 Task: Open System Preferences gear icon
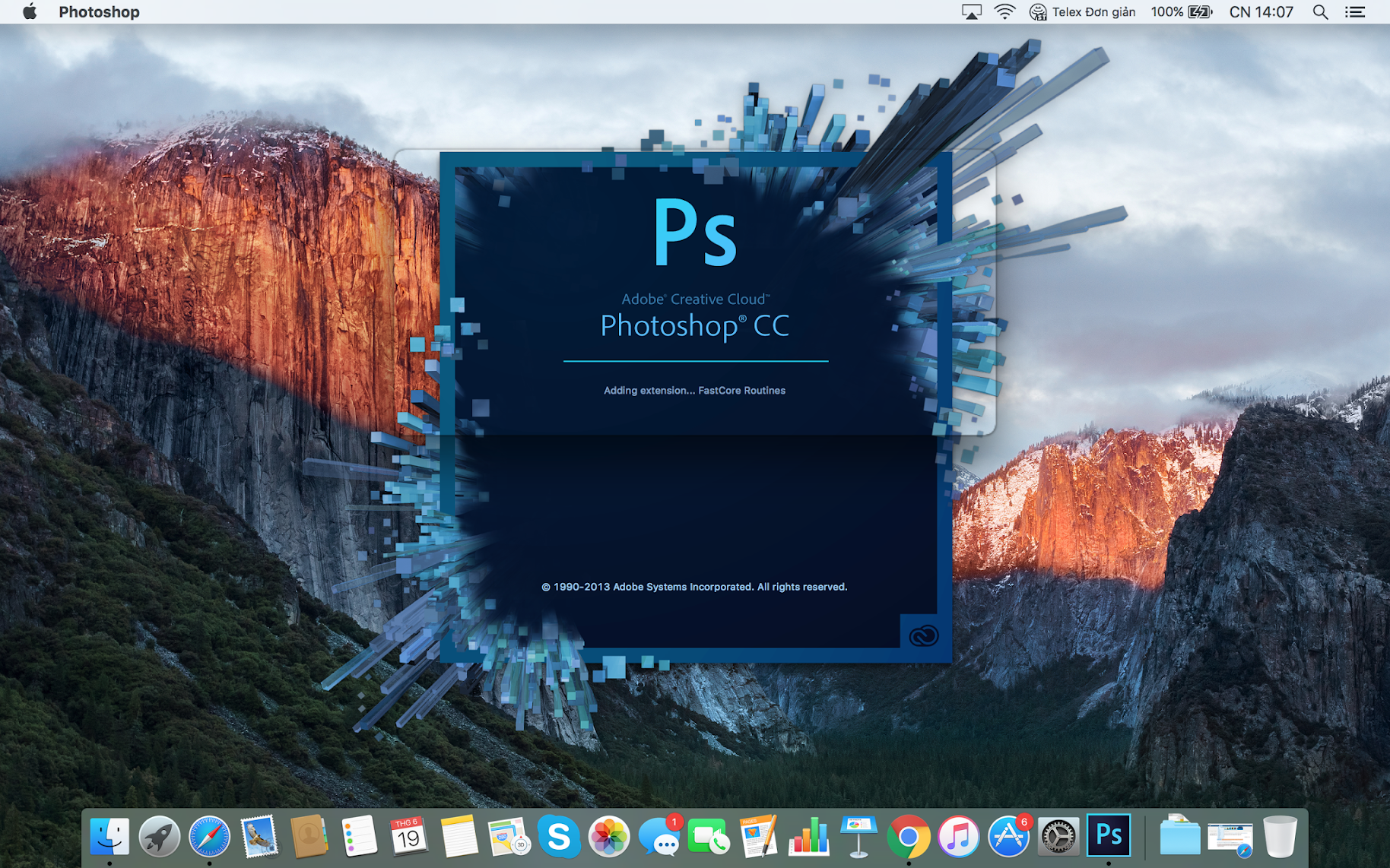(x=1058, y=836)
